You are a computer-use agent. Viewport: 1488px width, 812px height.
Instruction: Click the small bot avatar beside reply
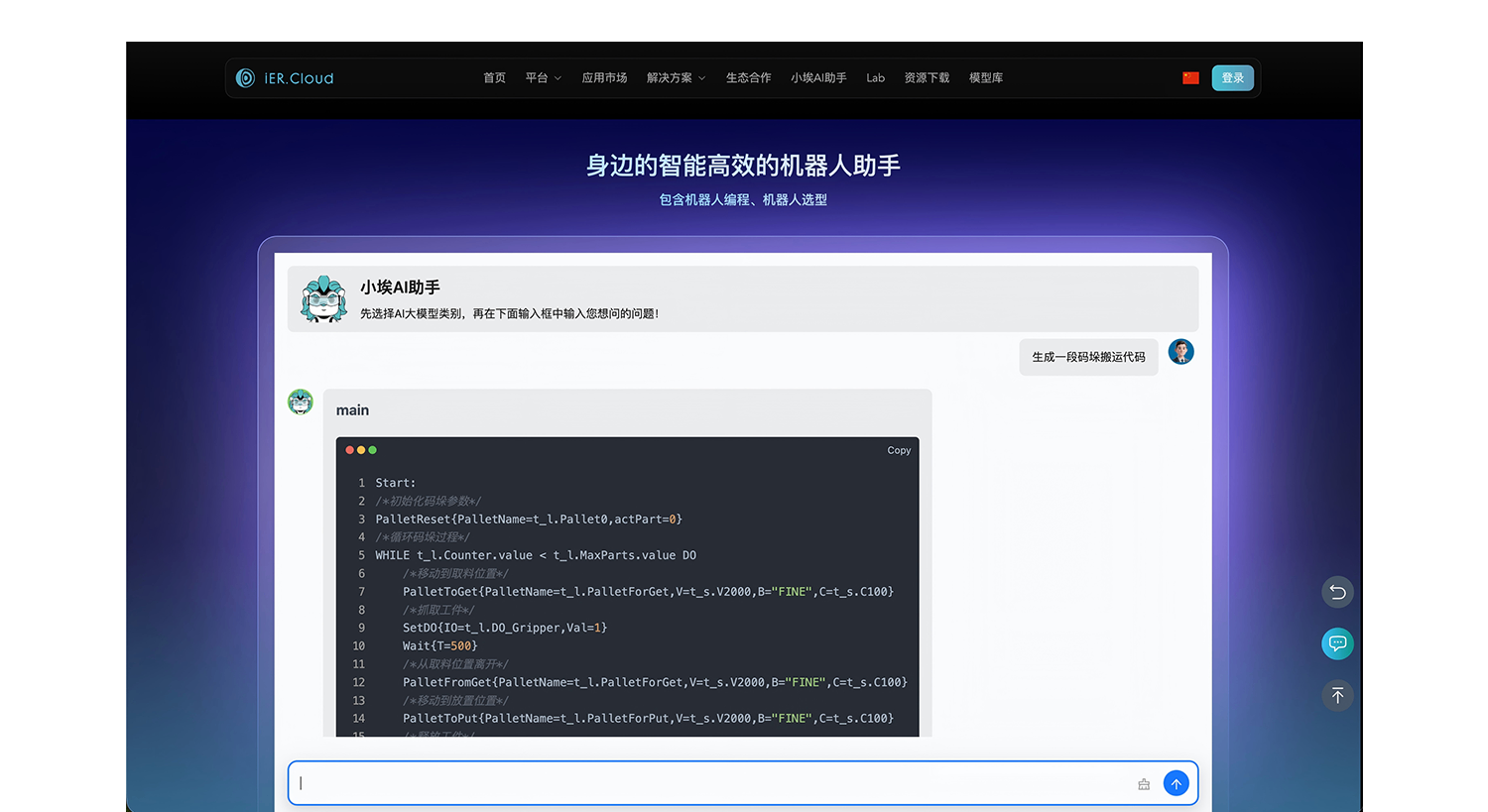[x=301, y=402]
